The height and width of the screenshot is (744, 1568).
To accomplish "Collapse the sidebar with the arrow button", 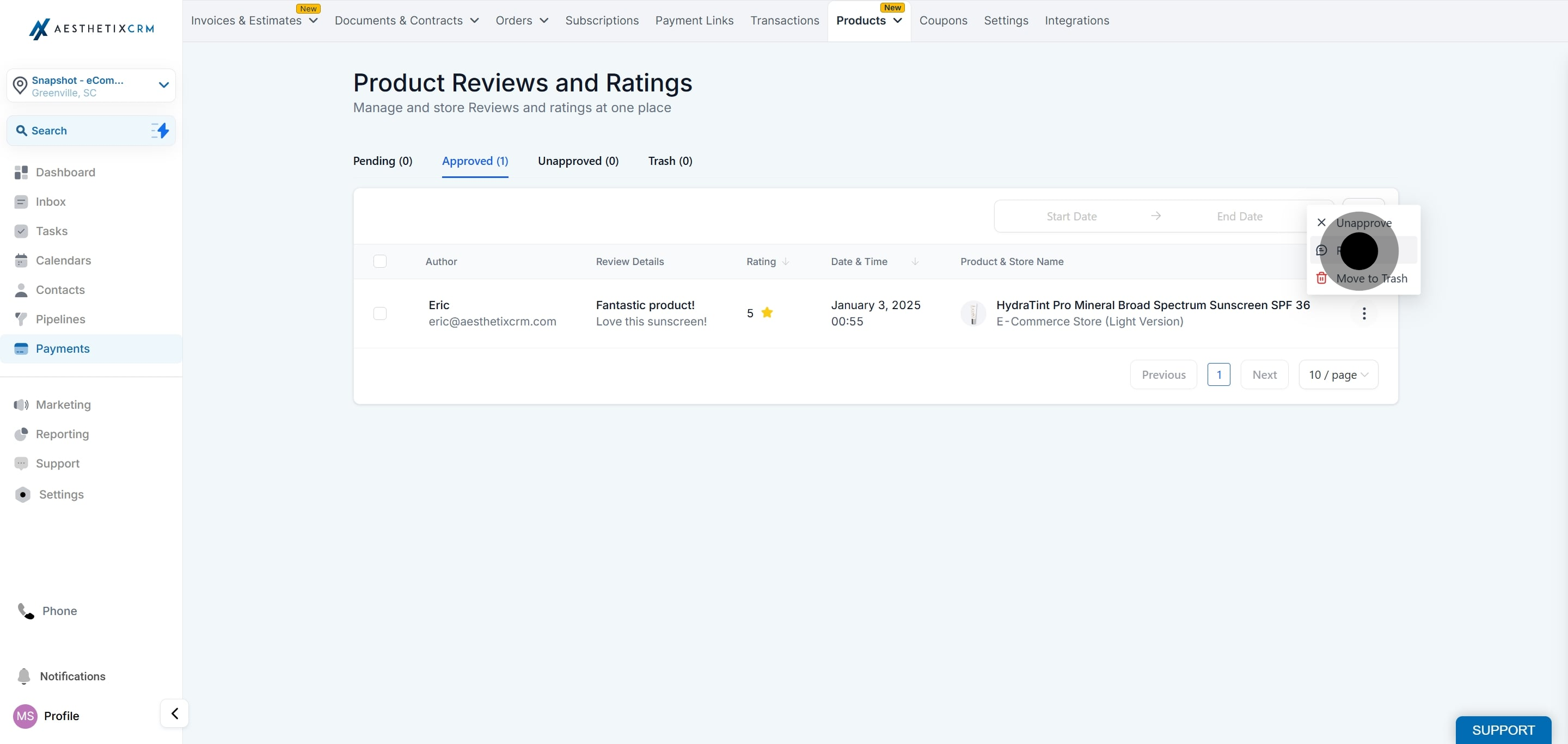I will click(x=174, y=713).
